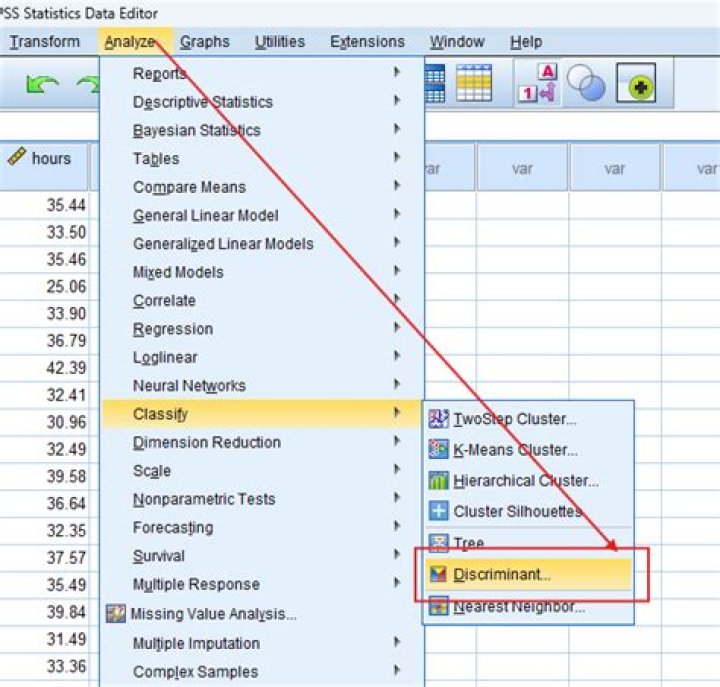Open the Graphs menu

click(x=205, y=42)
